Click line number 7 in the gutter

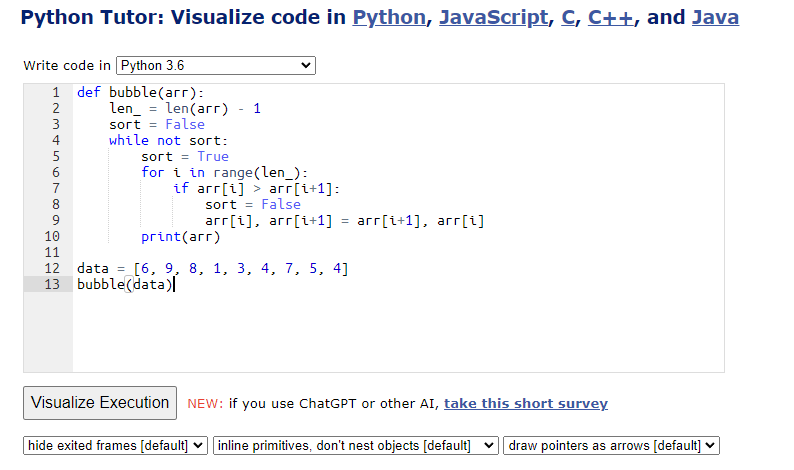point(56,188)
